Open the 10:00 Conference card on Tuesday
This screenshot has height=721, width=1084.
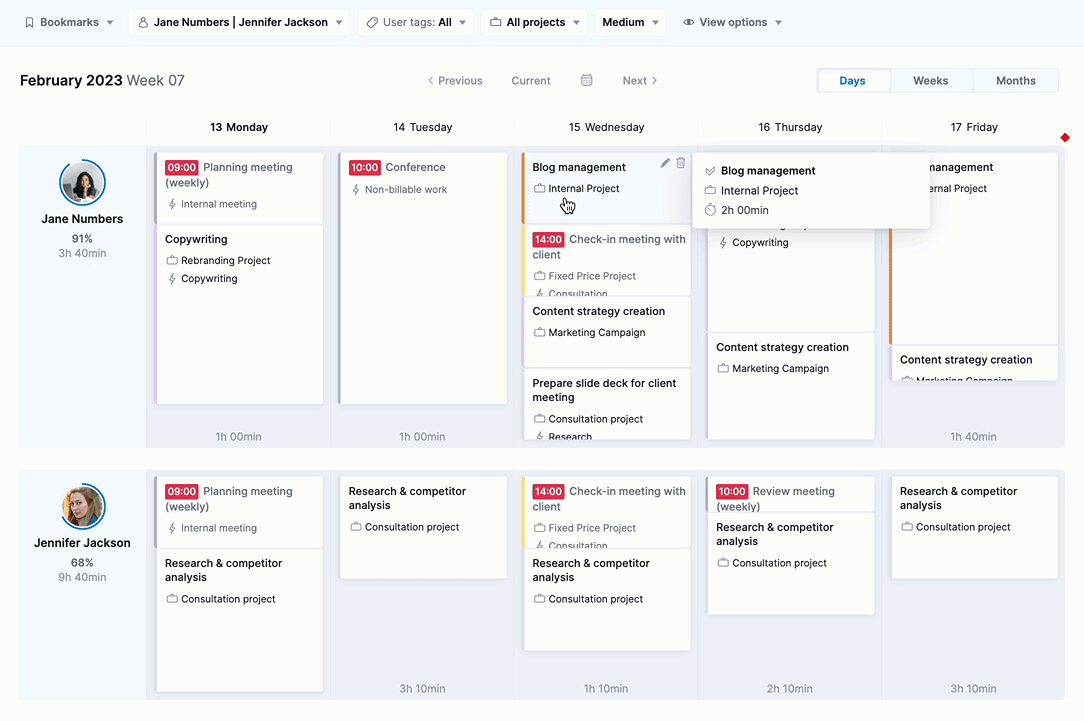tap(423, 278)
